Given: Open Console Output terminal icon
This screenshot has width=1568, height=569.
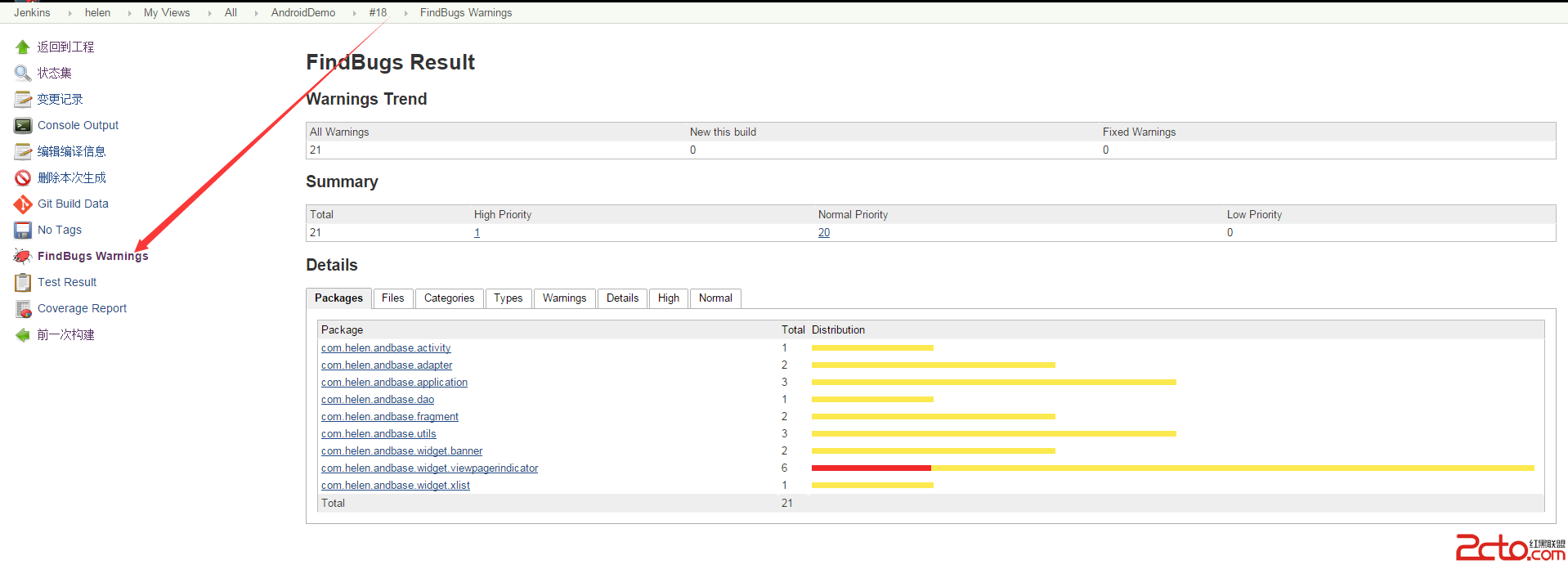Looking at the screenshot, I should 23,126.
